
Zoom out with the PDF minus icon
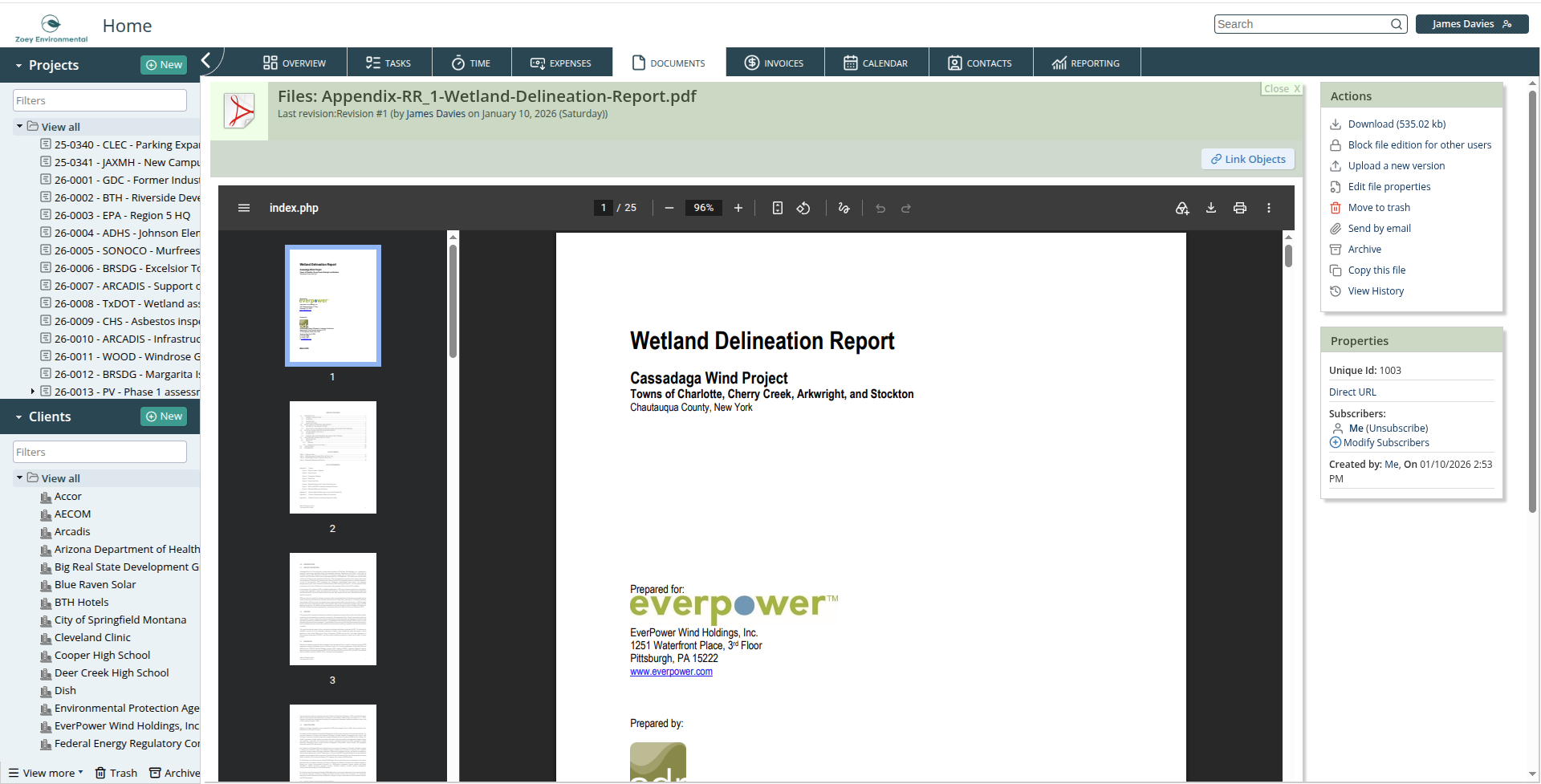669,208
